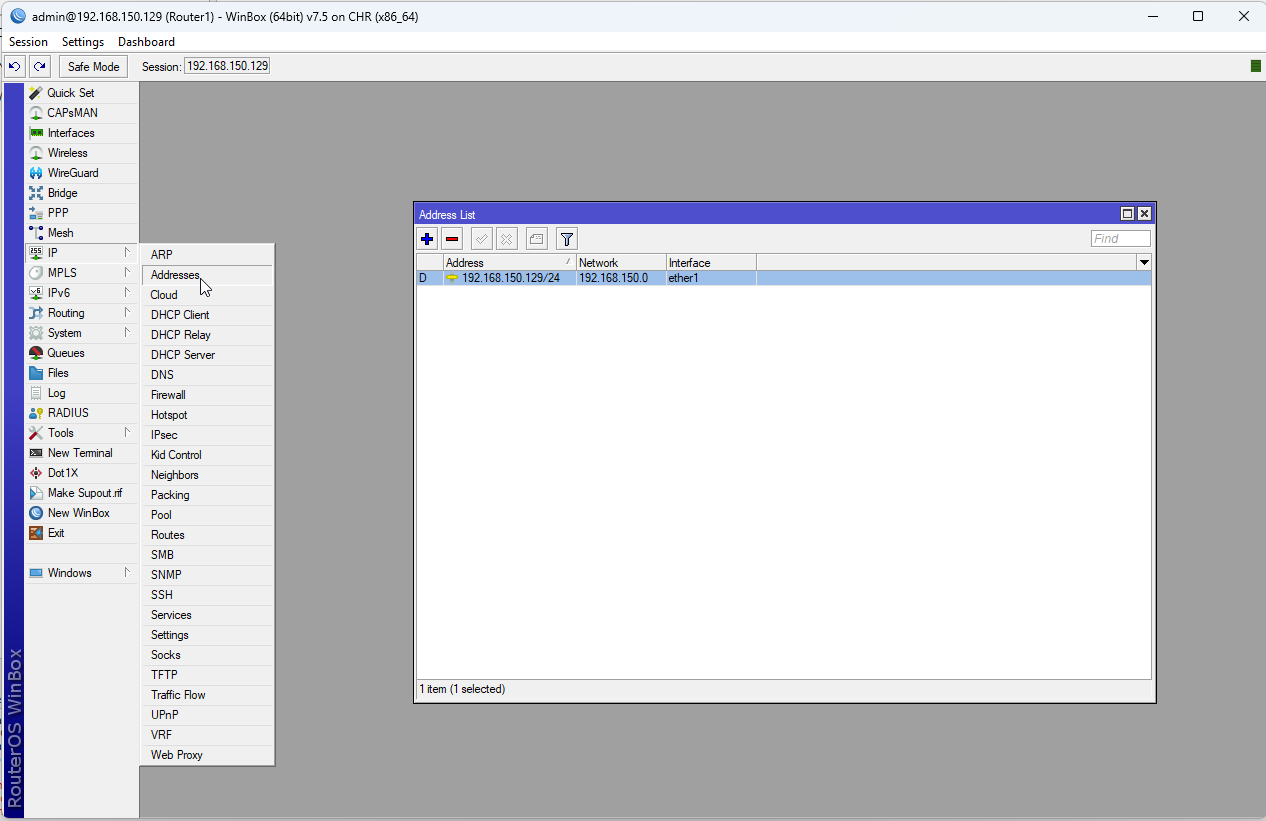Open Firewall from the IP submenu
The height and width of the screenshot is (821, 1266).
(x=168, y=394)
